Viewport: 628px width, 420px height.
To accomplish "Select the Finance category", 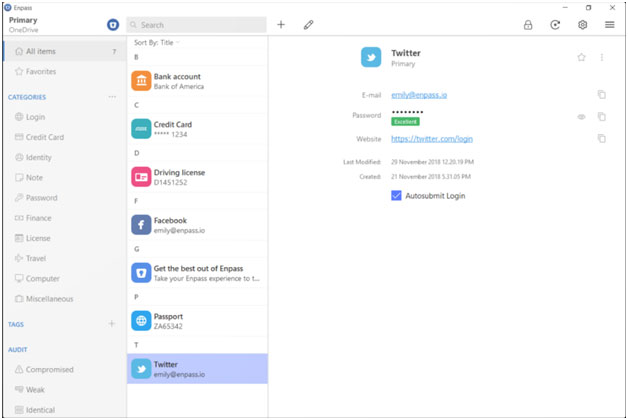I will coord(64,218).
